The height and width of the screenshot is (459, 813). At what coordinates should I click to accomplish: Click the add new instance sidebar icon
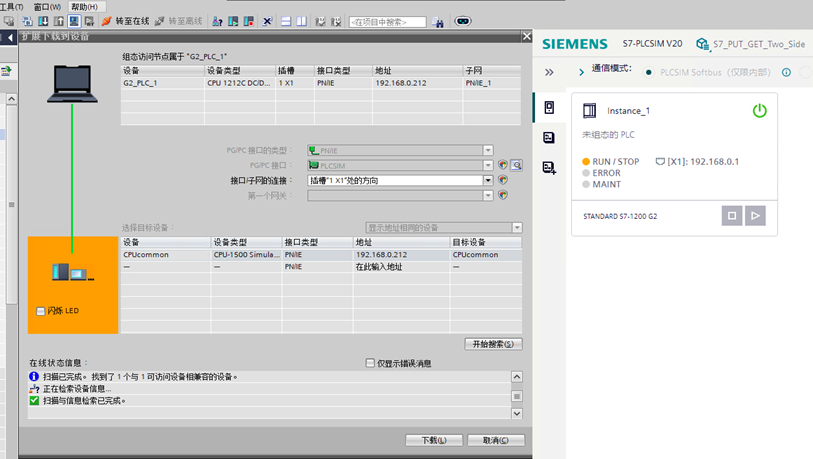click(x=549, y=168)
